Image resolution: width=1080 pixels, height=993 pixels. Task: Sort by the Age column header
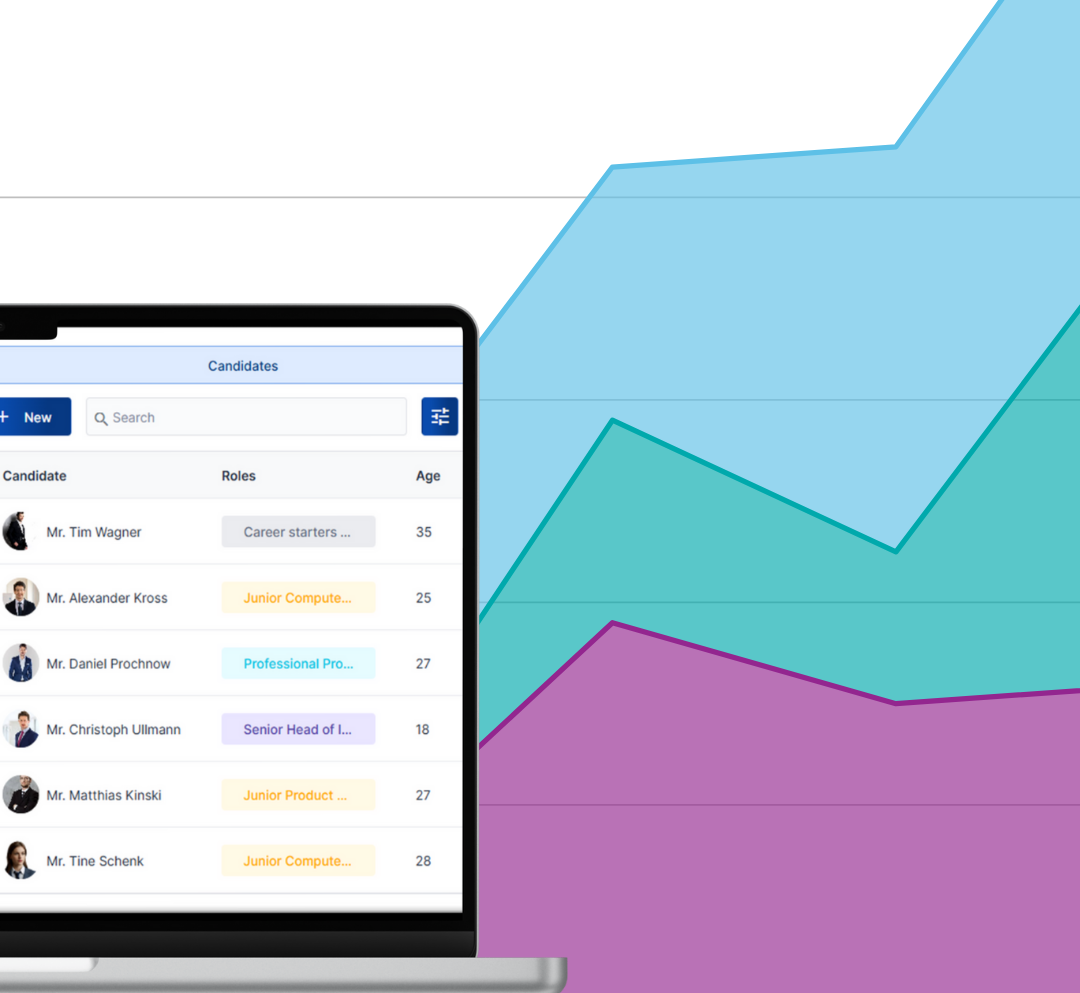pyautogui.click(x=428, y=476)
